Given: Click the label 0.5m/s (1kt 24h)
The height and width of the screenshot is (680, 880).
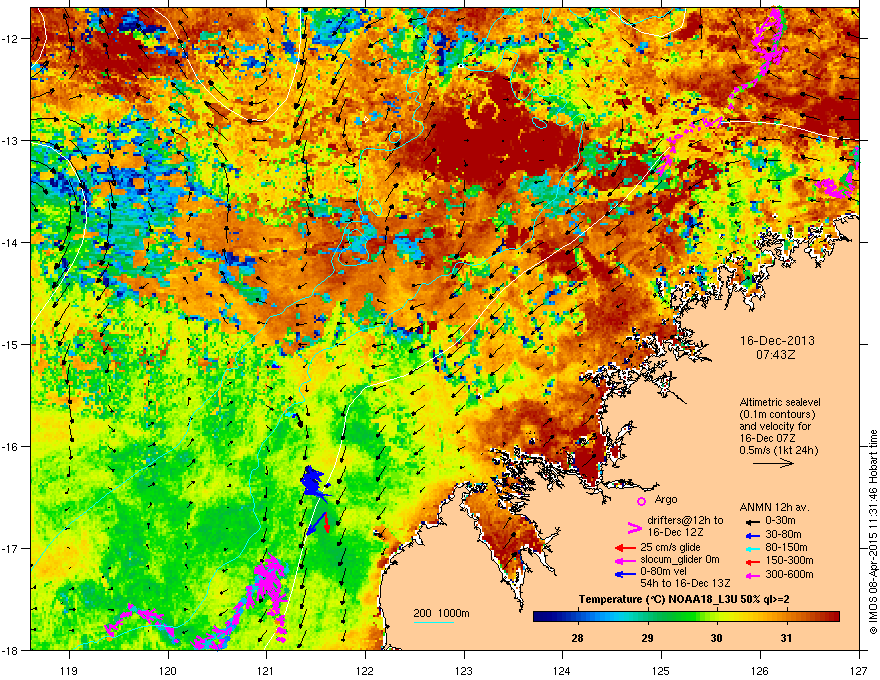Looking at the screenshot, I should point(778,450).
